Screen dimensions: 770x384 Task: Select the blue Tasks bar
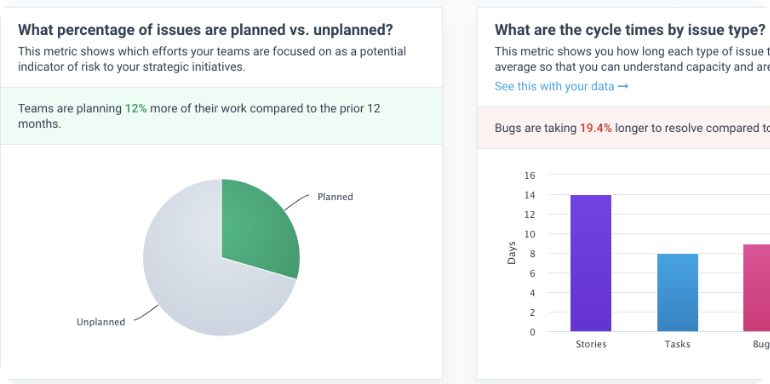(678, 293)
